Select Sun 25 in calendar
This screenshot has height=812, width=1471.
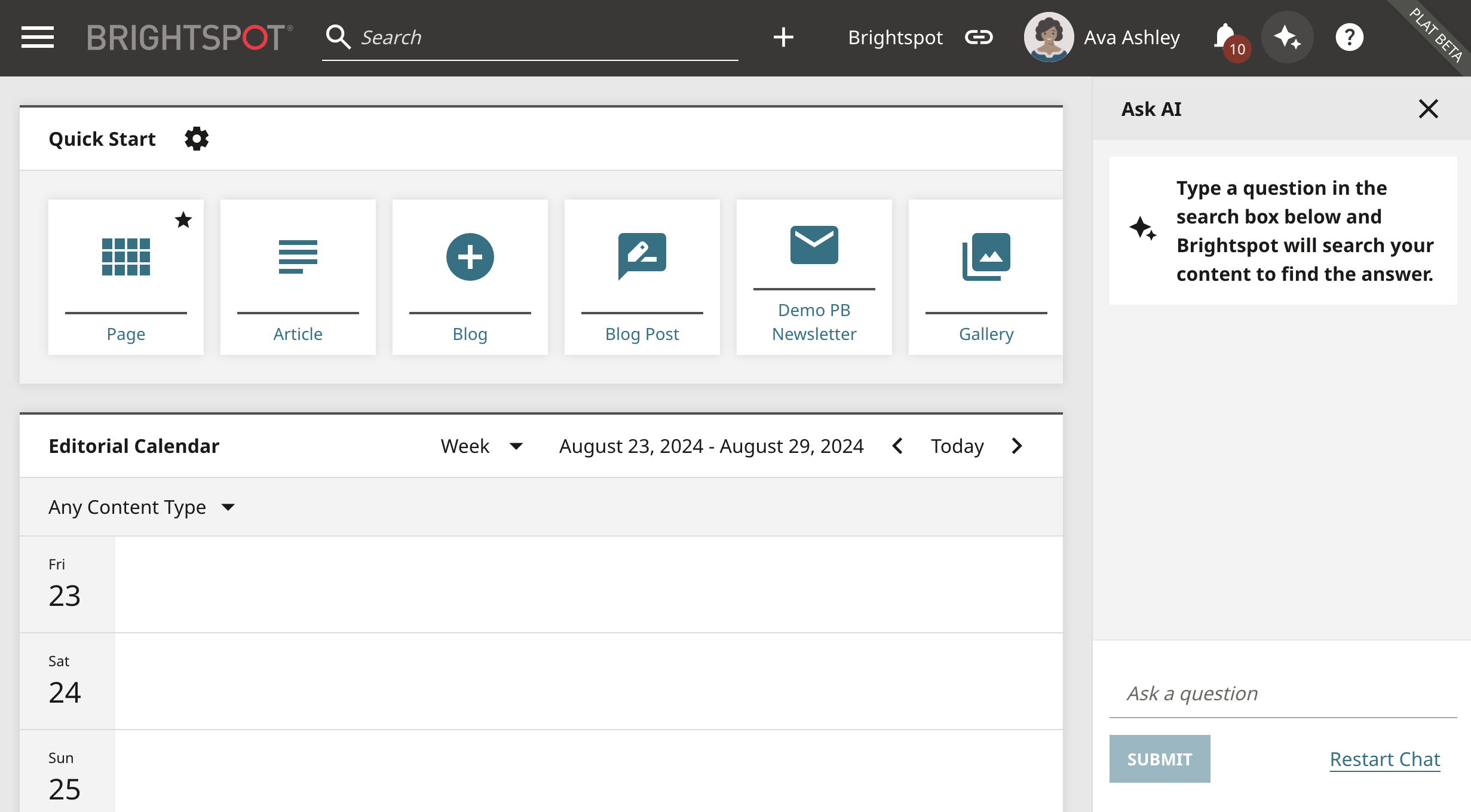(x=67, y=771)
